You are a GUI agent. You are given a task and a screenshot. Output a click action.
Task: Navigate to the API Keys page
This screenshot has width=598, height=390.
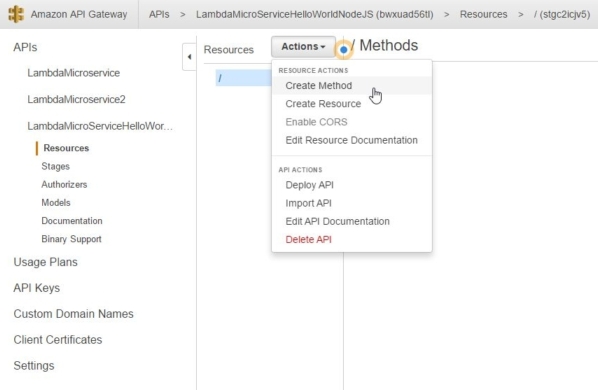(x=37, y=288)
